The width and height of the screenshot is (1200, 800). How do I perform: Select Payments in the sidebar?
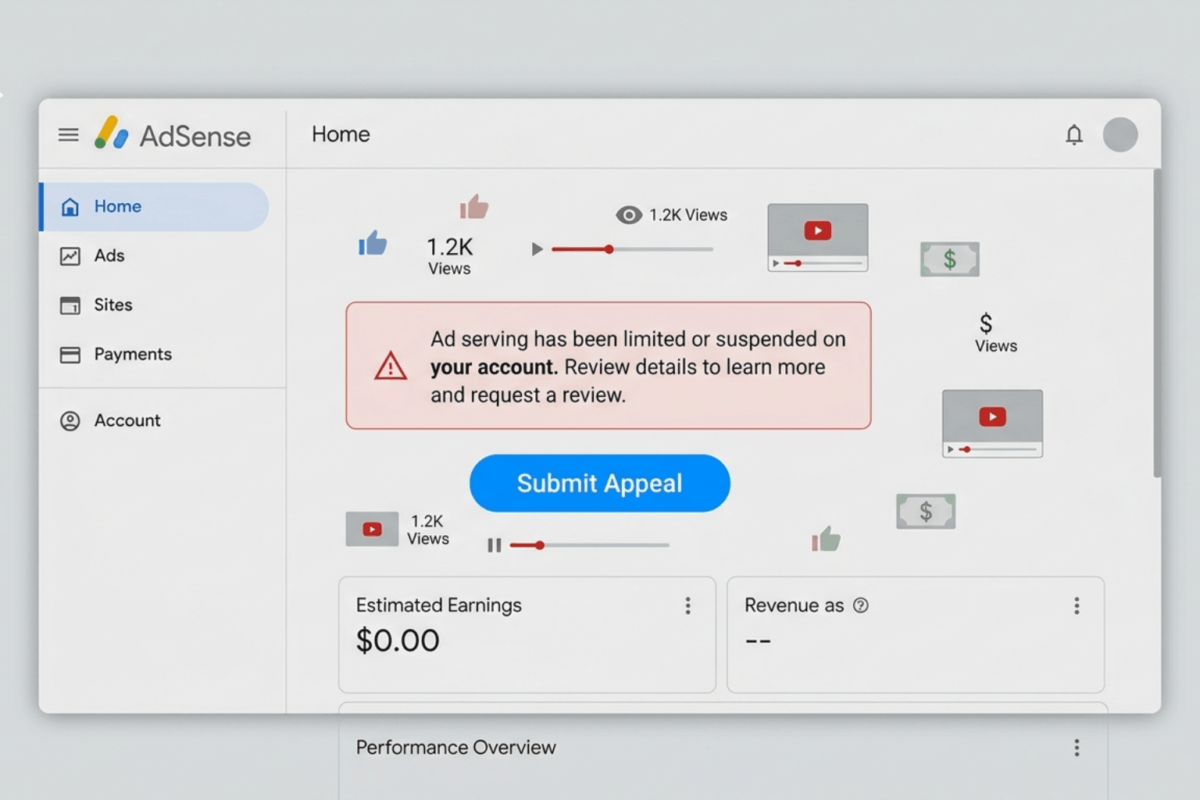(x=131, y=354)
